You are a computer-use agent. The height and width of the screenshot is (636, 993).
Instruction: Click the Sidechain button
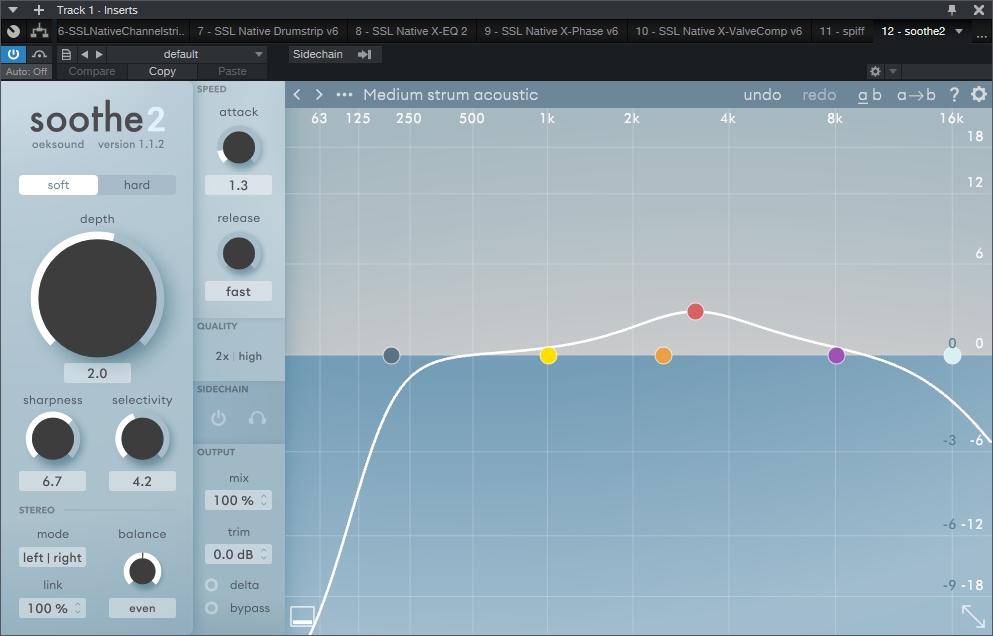tap(317, 54)
